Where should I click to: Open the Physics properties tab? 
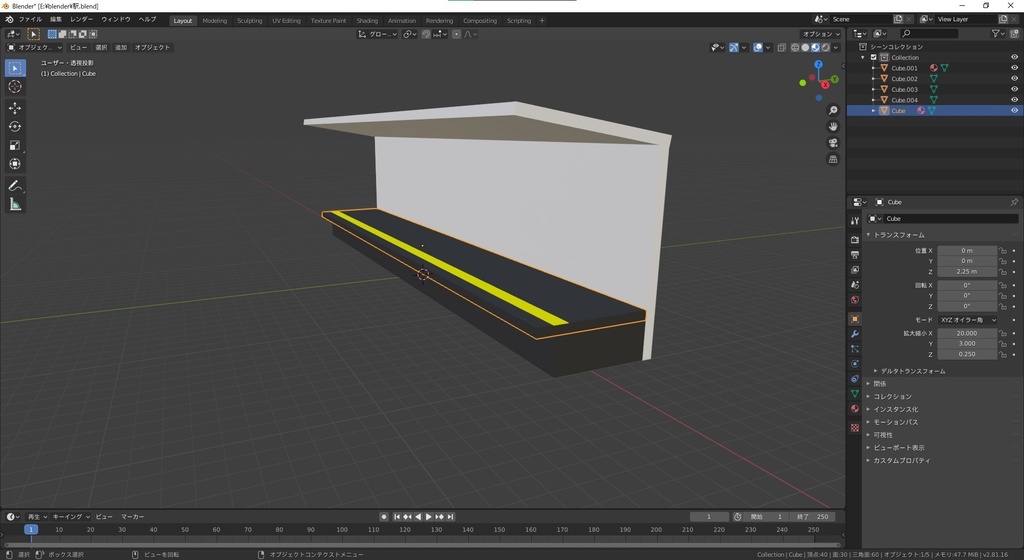pyautogui.click(x=855, y=364)
